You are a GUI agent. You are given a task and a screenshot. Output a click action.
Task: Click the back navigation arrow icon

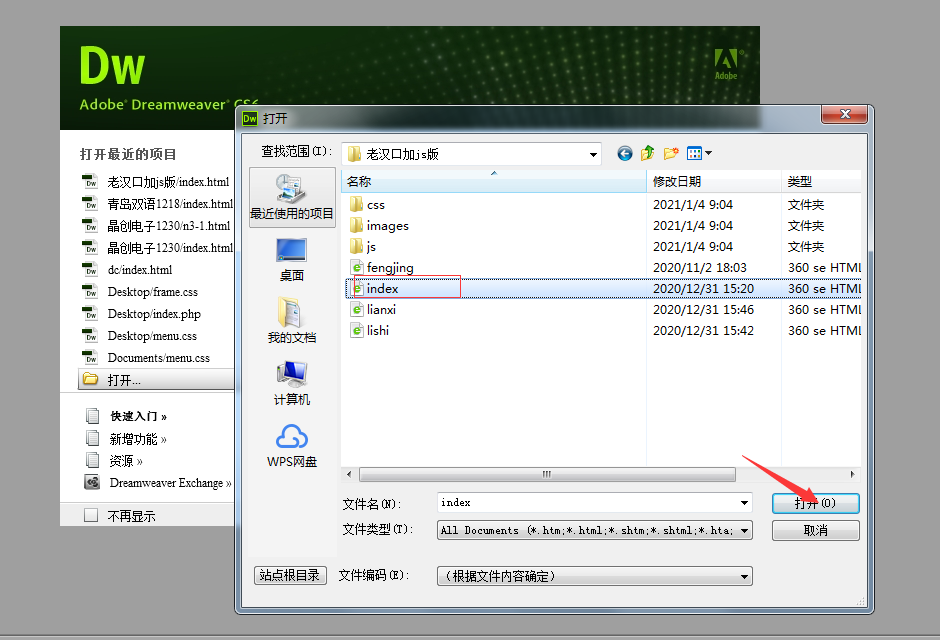625,153
